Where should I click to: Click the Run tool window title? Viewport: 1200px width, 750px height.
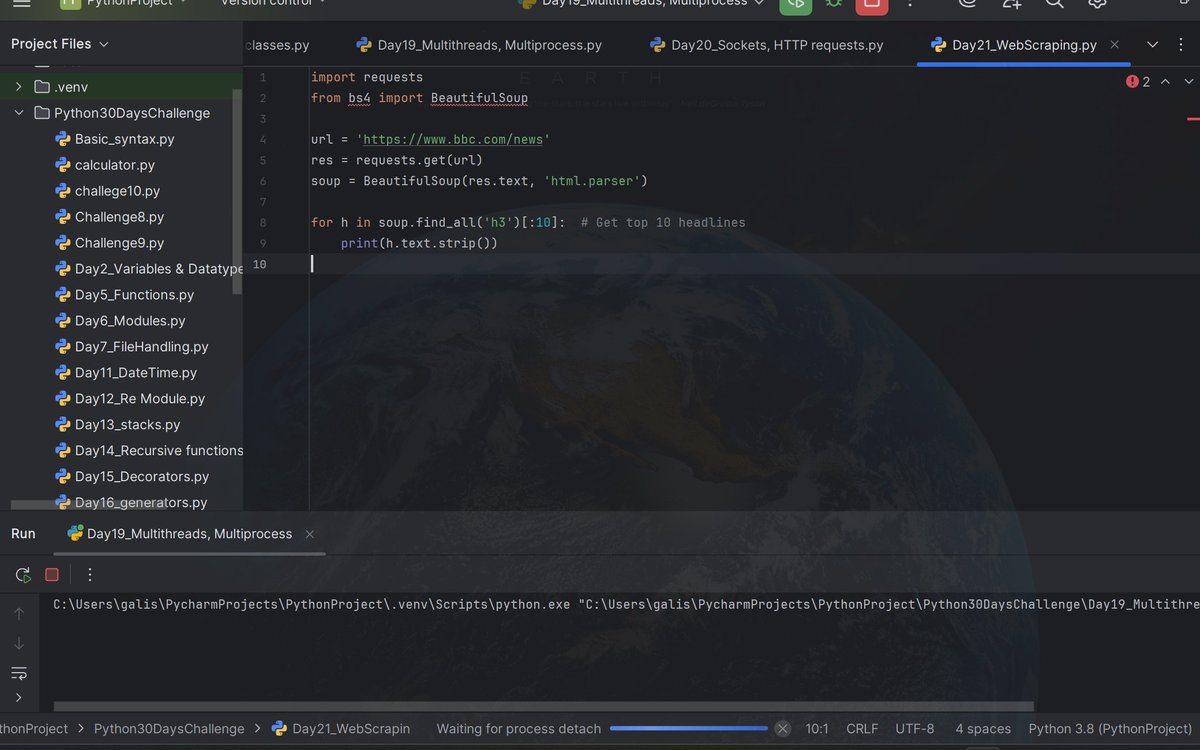tap(23, 534)
